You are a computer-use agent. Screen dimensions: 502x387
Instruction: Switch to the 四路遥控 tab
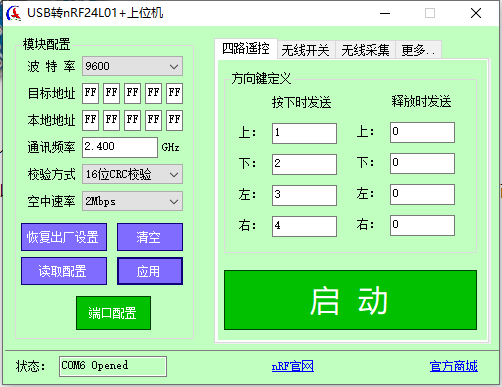pos(246,49)
